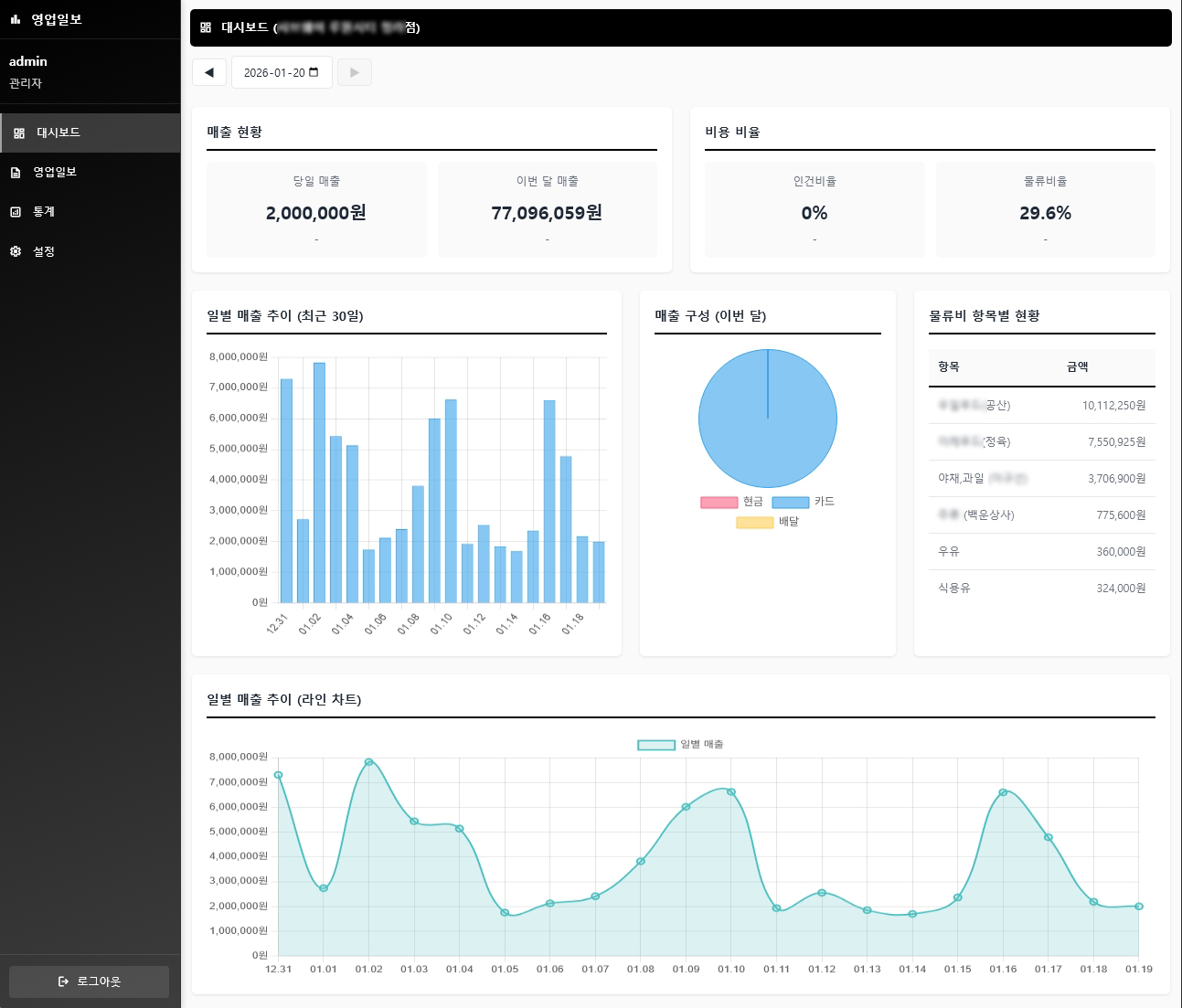Click the 통계 chart icon in sidebar

pos(16,212)
